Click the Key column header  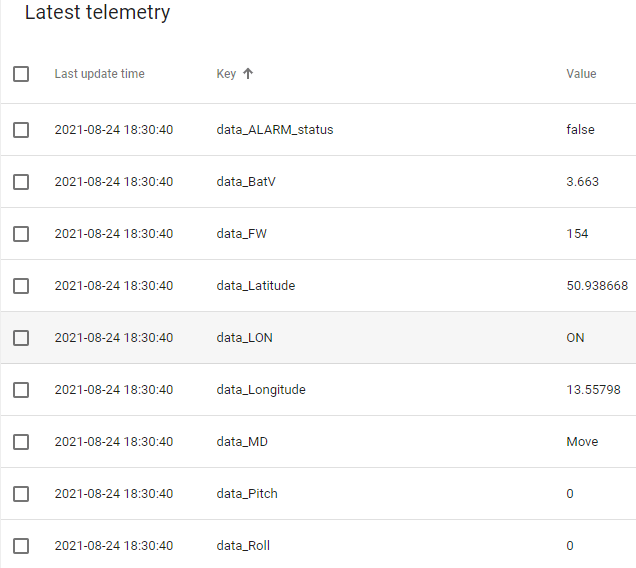225,74
